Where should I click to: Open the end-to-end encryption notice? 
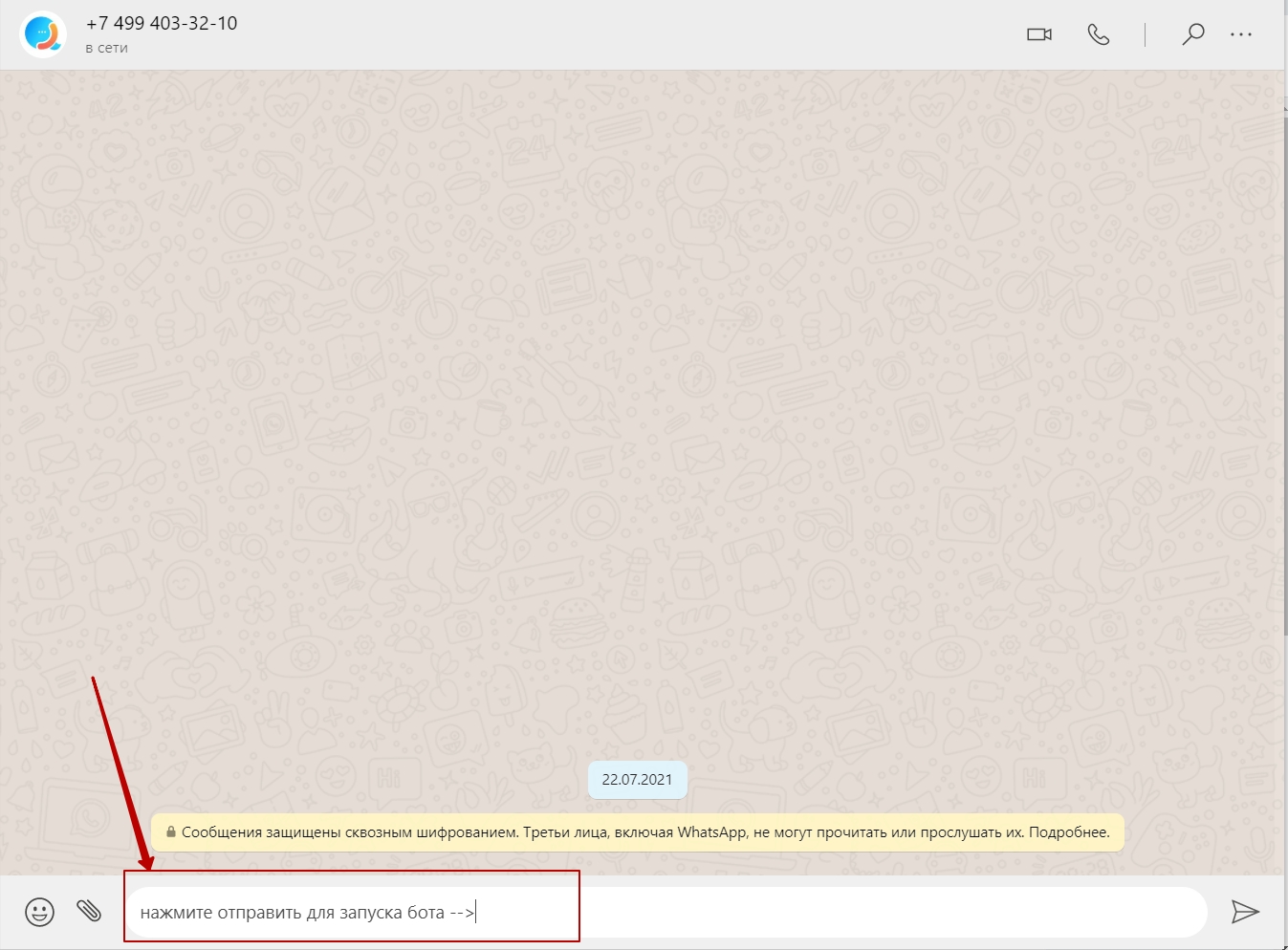click(x=637, y=832)
